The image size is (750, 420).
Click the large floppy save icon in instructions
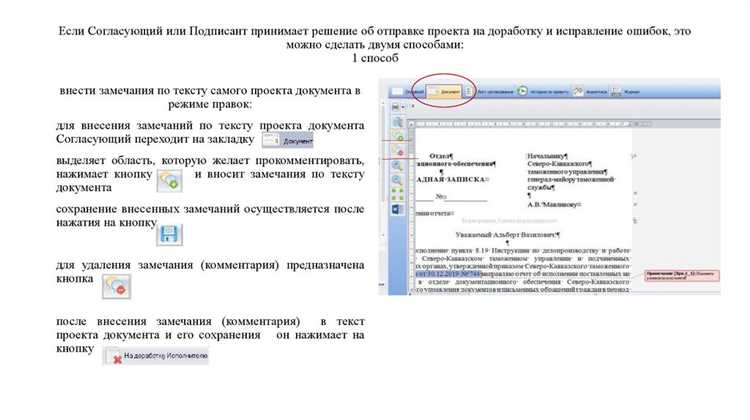[169, 235]
